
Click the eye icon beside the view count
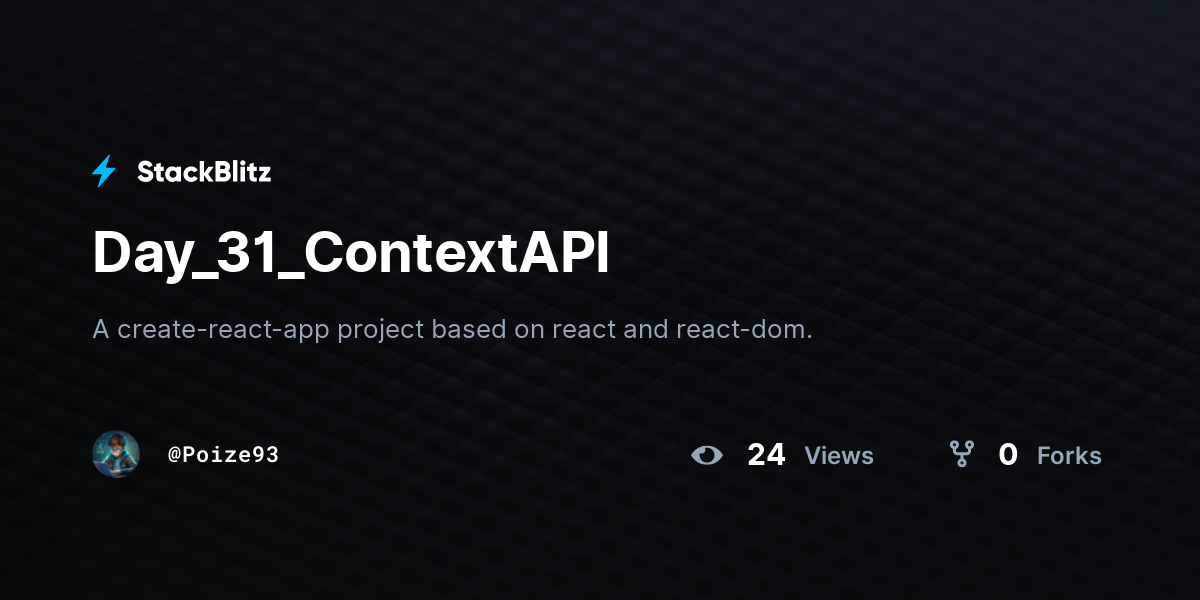(x=707, y=455)
